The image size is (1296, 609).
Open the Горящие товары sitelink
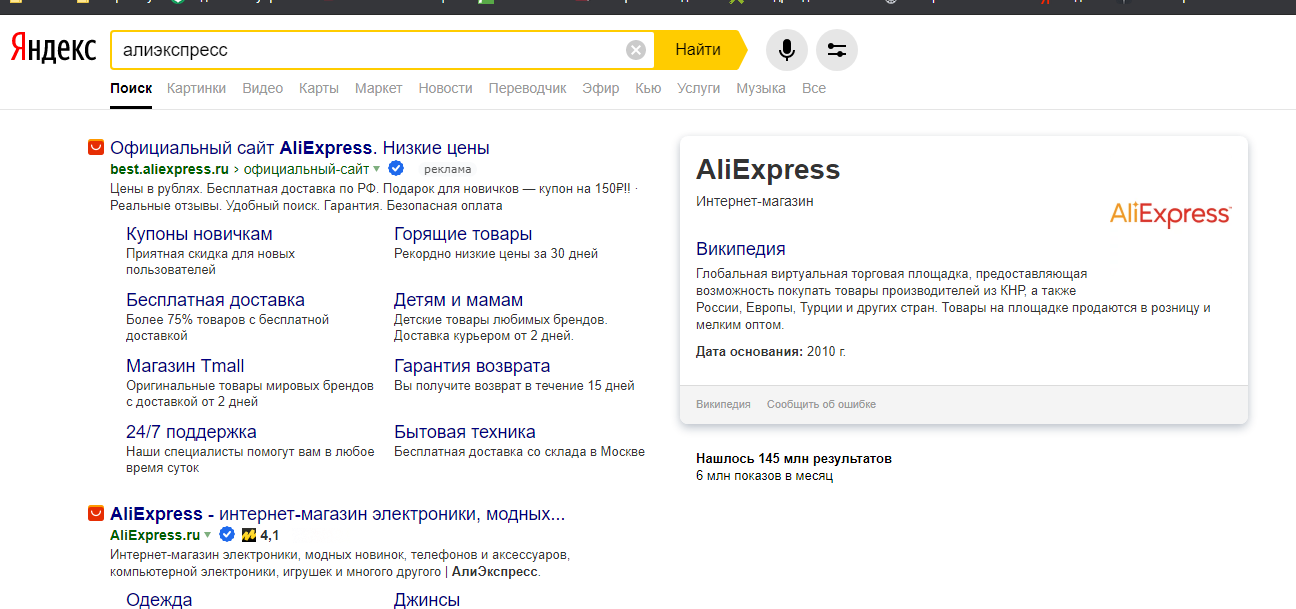point(463,234)
